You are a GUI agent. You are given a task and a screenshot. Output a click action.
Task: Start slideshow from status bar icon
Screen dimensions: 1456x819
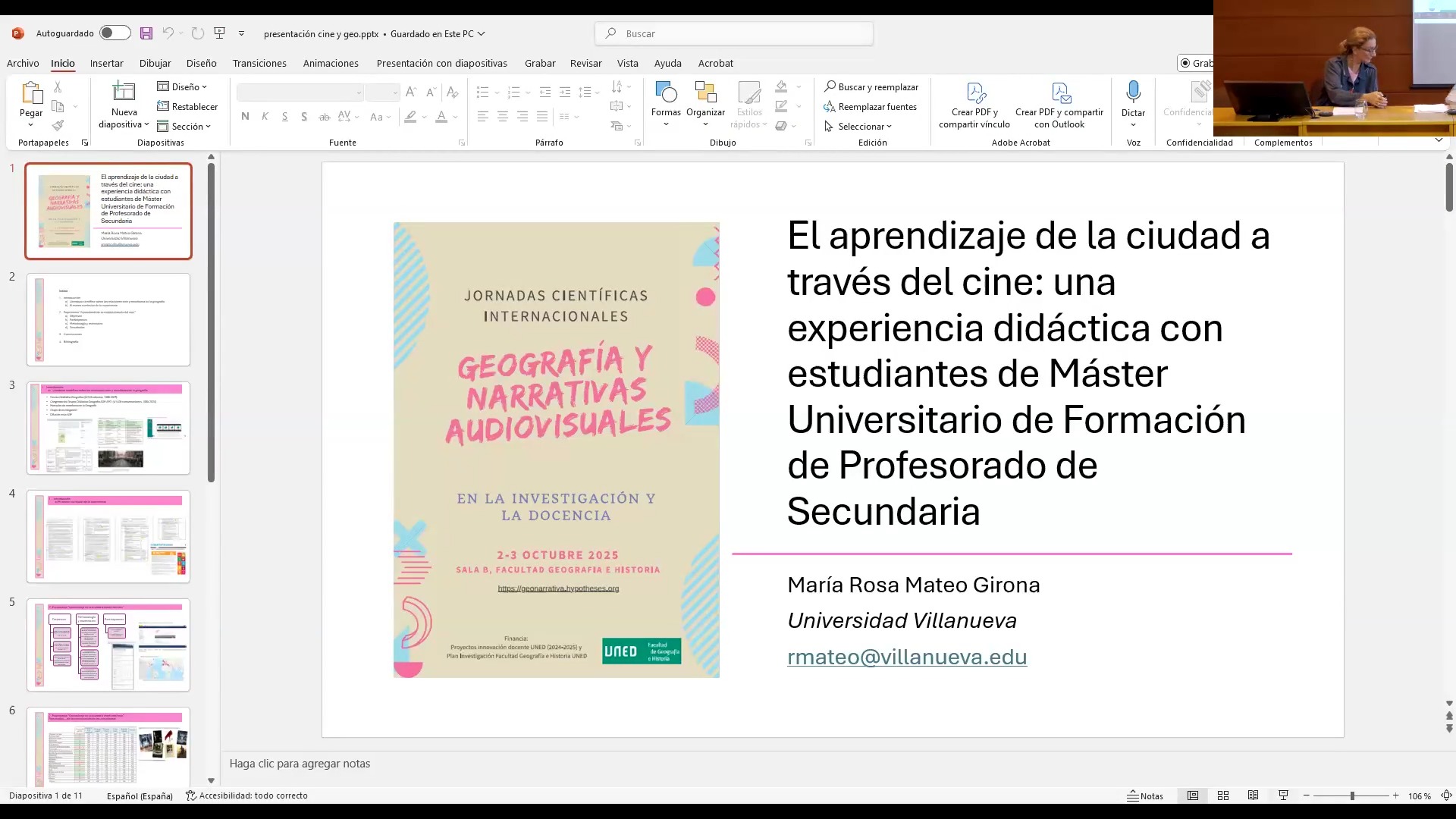[x=1283, y=795]
